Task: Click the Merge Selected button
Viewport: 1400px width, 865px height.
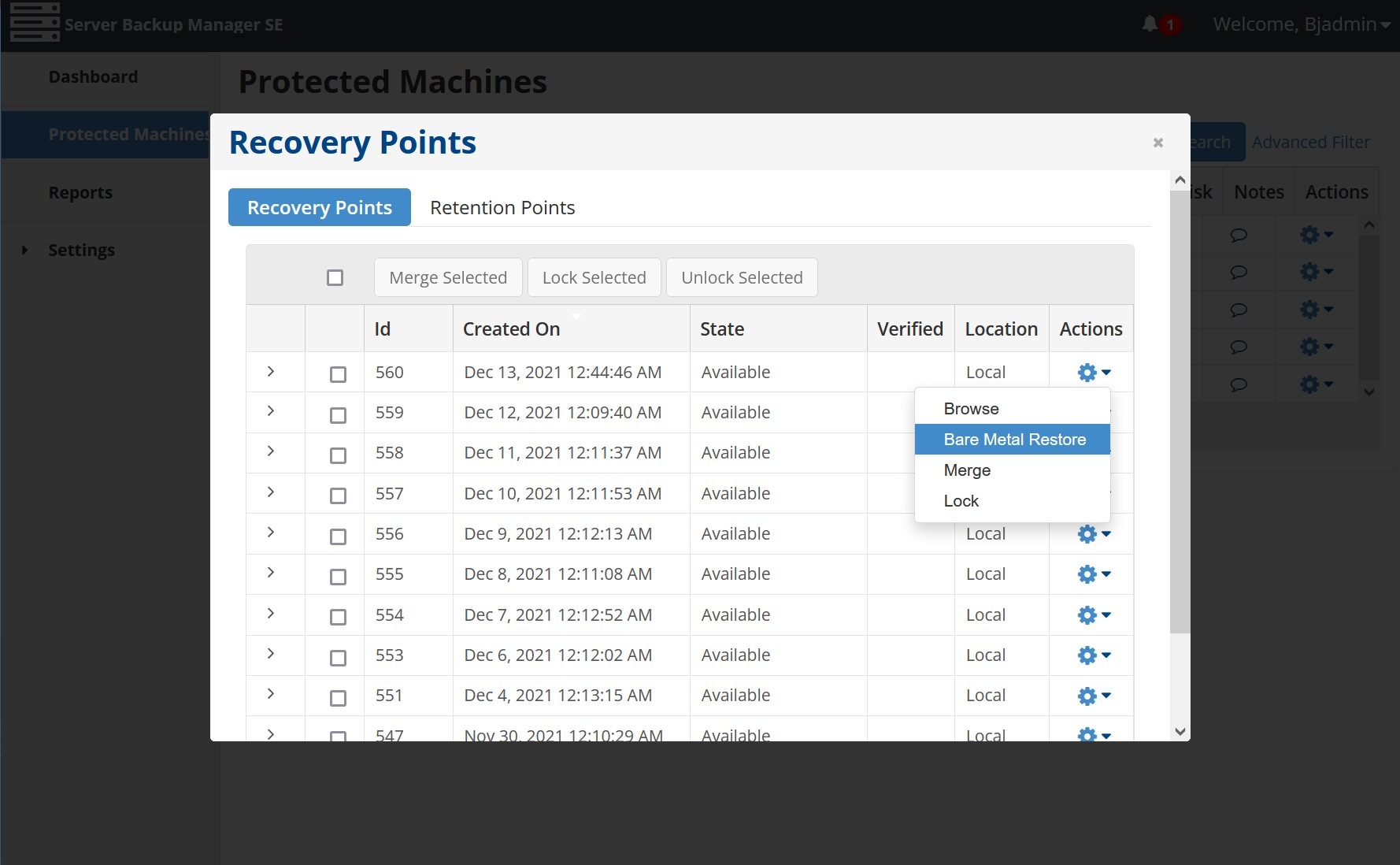Action: pyautogui.click(x=447, y=277)
